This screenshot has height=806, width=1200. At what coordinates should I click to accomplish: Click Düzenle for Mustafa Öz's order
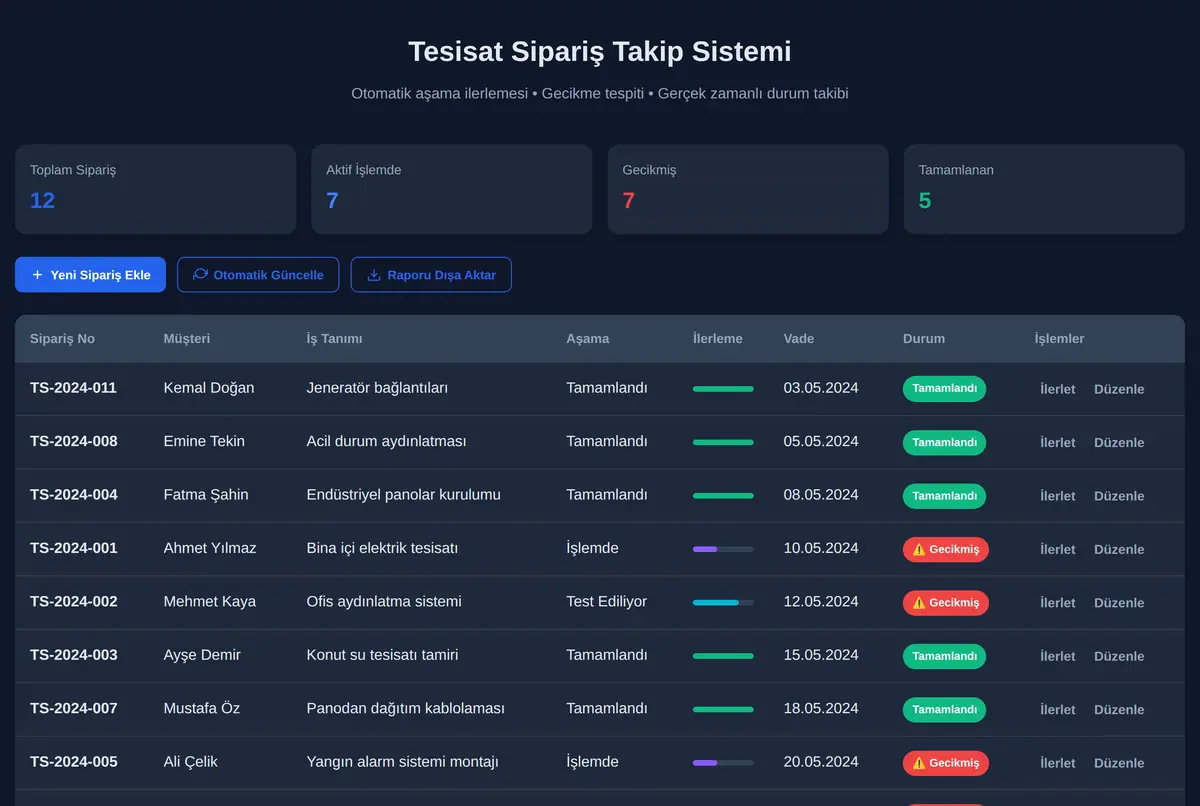[1119, 710]
